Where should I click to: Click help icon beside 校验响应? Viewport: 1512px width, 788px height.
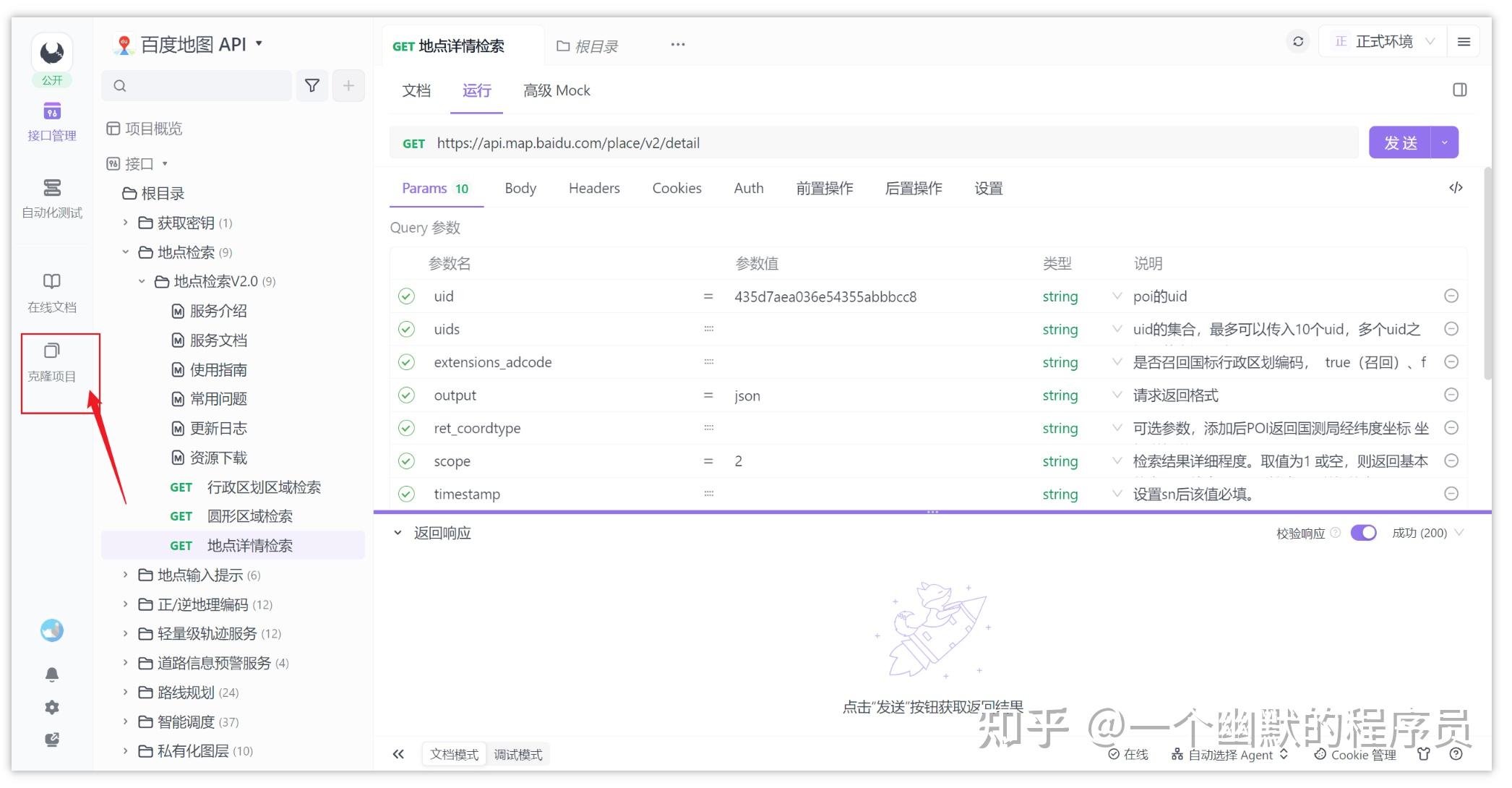[x=1335, y=533]
